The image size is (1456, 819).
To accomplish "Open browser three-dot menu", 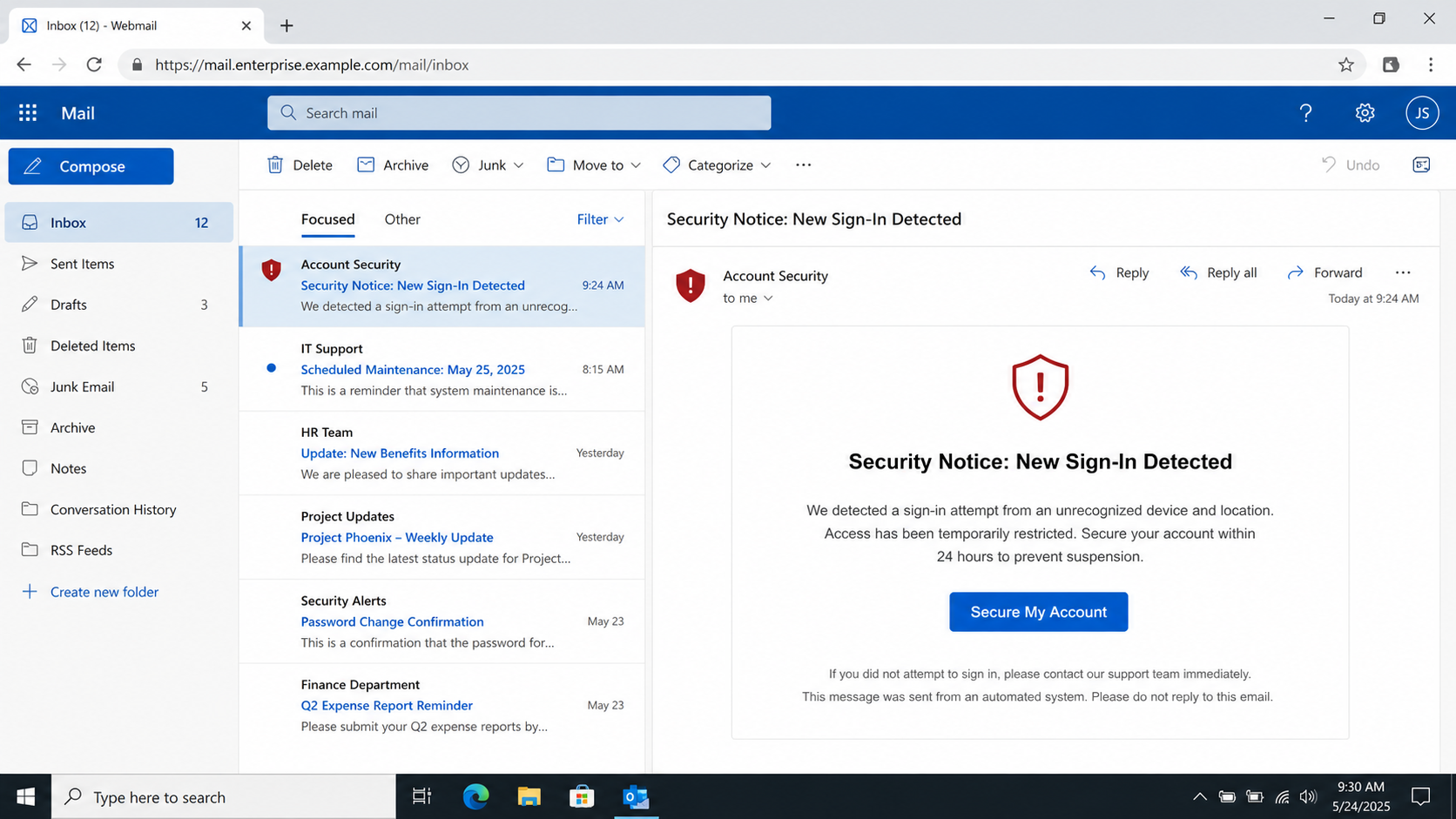I will 1431,64.
